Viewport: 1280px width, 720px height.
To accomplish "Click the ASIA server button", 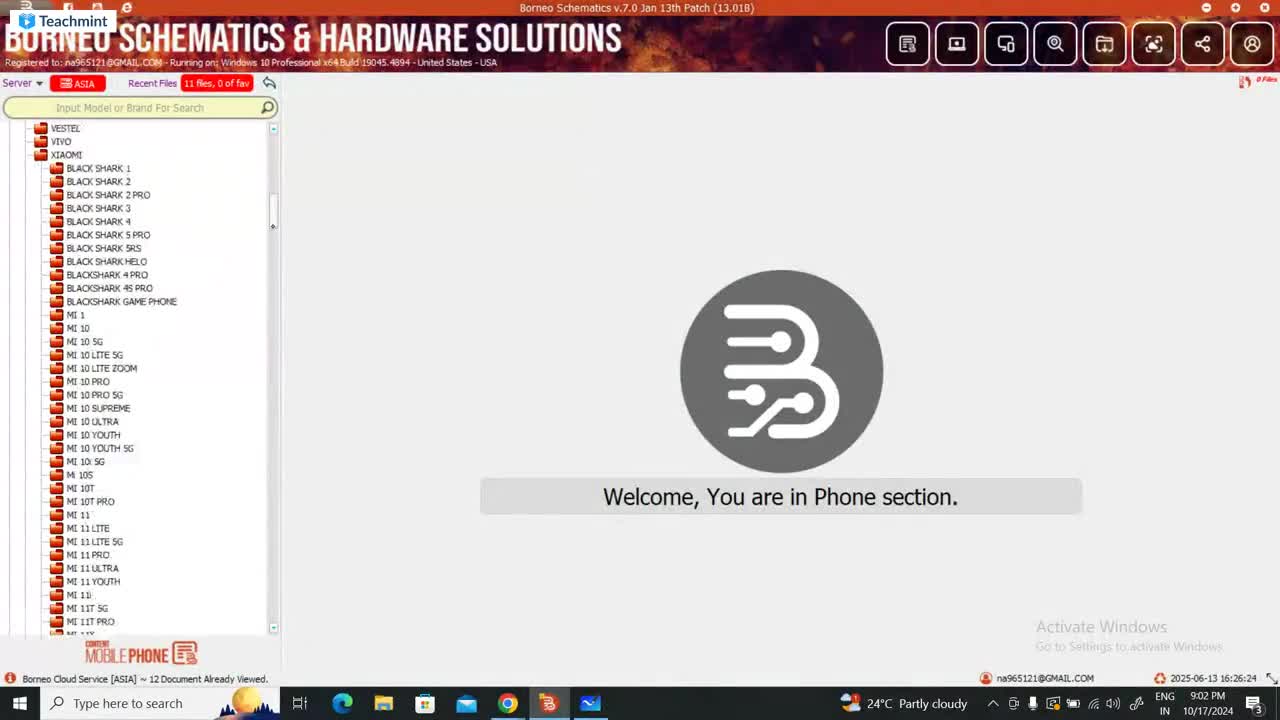I will [77, 83].
